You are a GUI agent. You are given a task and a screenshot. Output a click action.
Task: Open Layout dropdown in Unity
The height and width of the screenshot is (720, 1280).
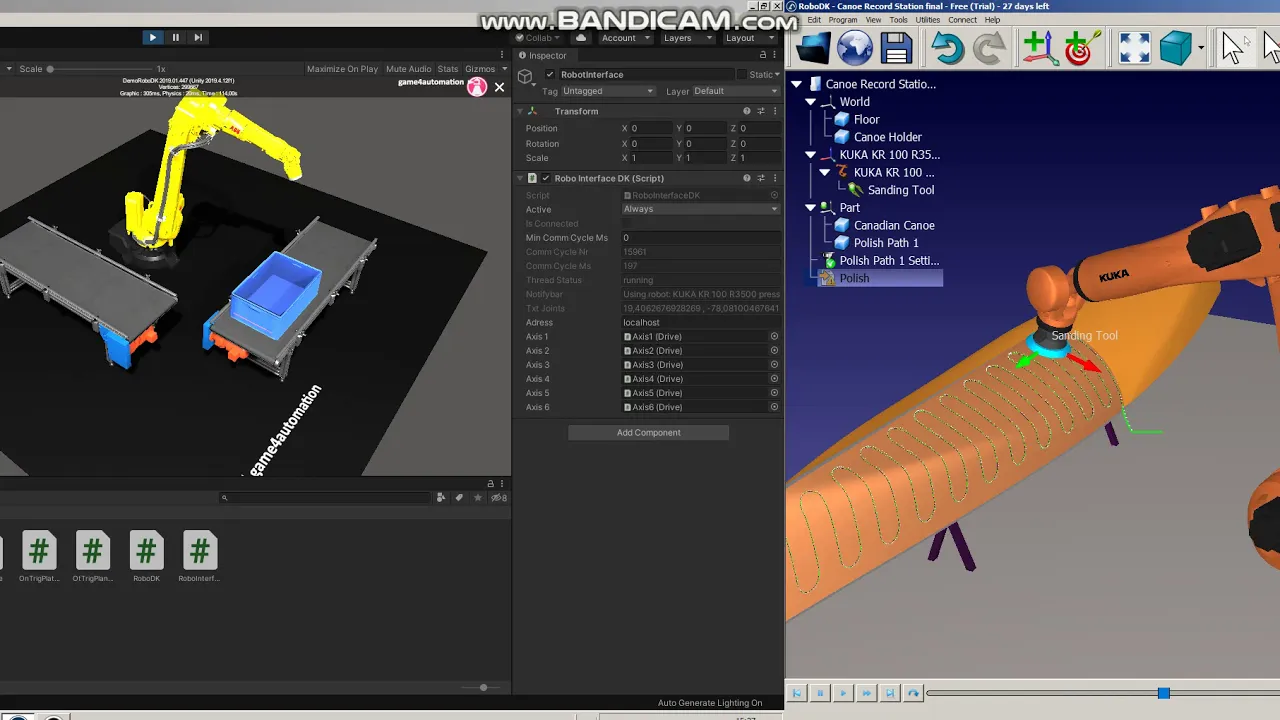pyautogui.click(x=747, y=38)
